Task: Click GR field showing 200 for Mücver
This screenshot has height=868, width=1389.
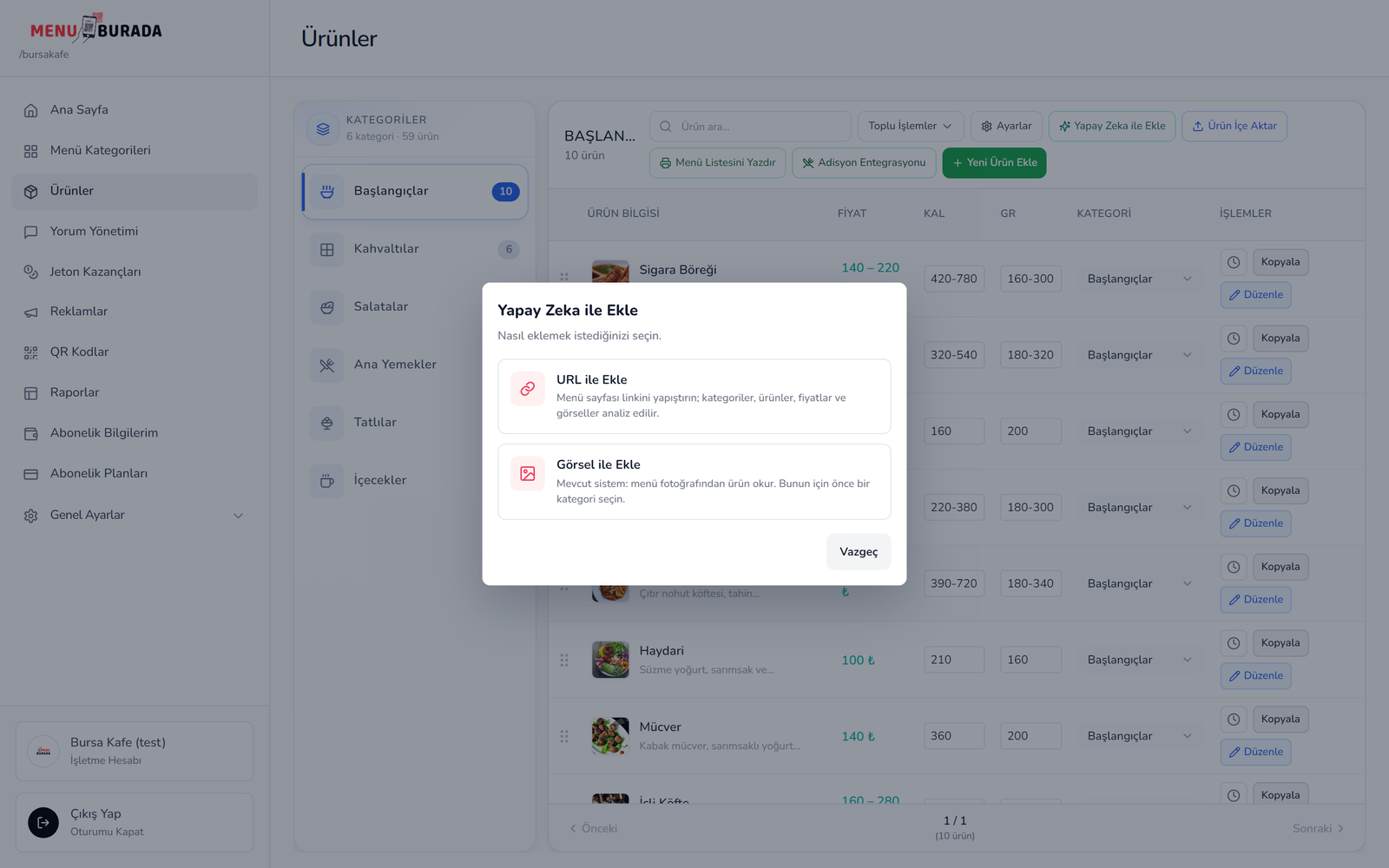Action: click(x=1030, y=736)
